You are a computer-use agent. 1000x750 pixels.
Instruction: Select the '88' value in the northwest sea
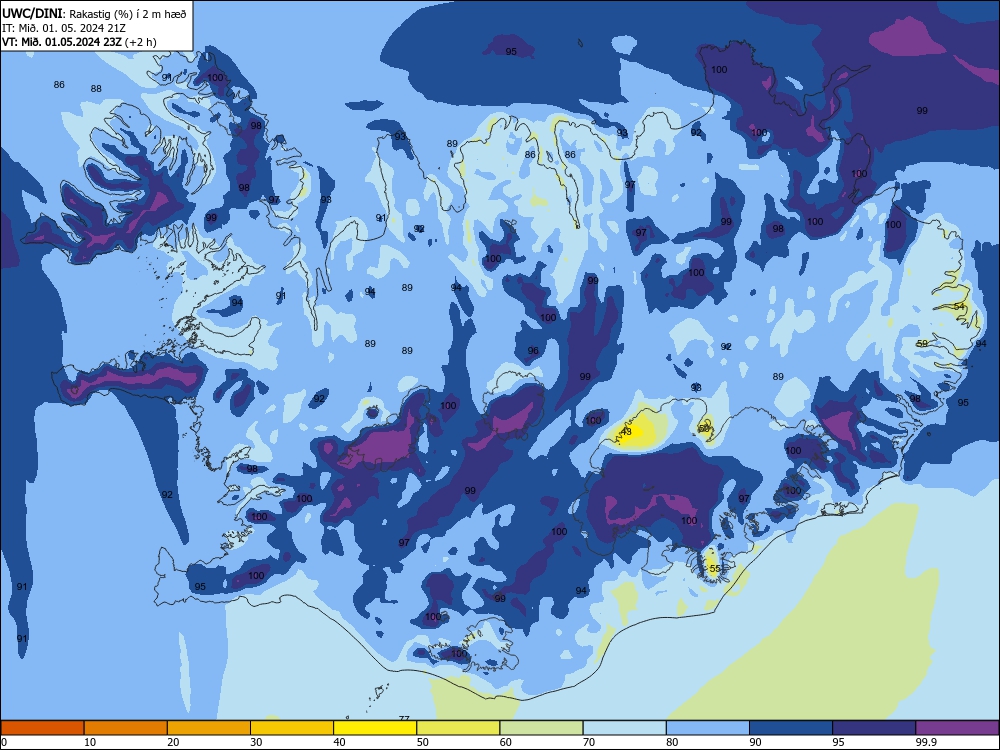pyautogui.click(x=96, y=89)
